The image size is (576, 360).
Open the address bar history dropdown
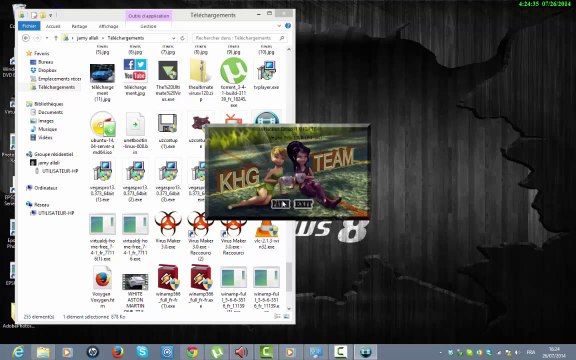click(x=173, y=38)
